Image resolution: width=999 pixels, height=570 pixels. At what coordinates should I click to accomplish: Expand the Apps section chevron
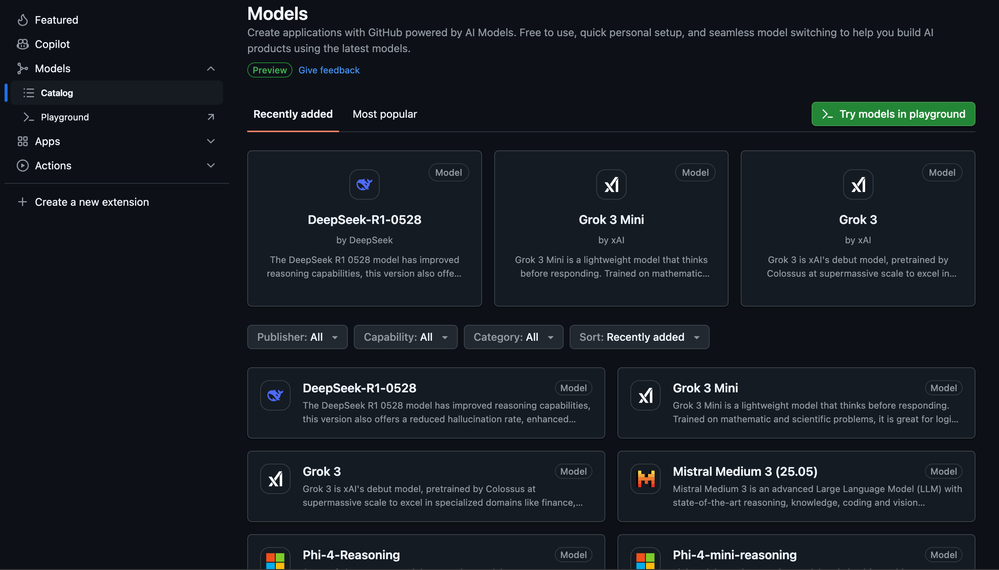point(211,141)
